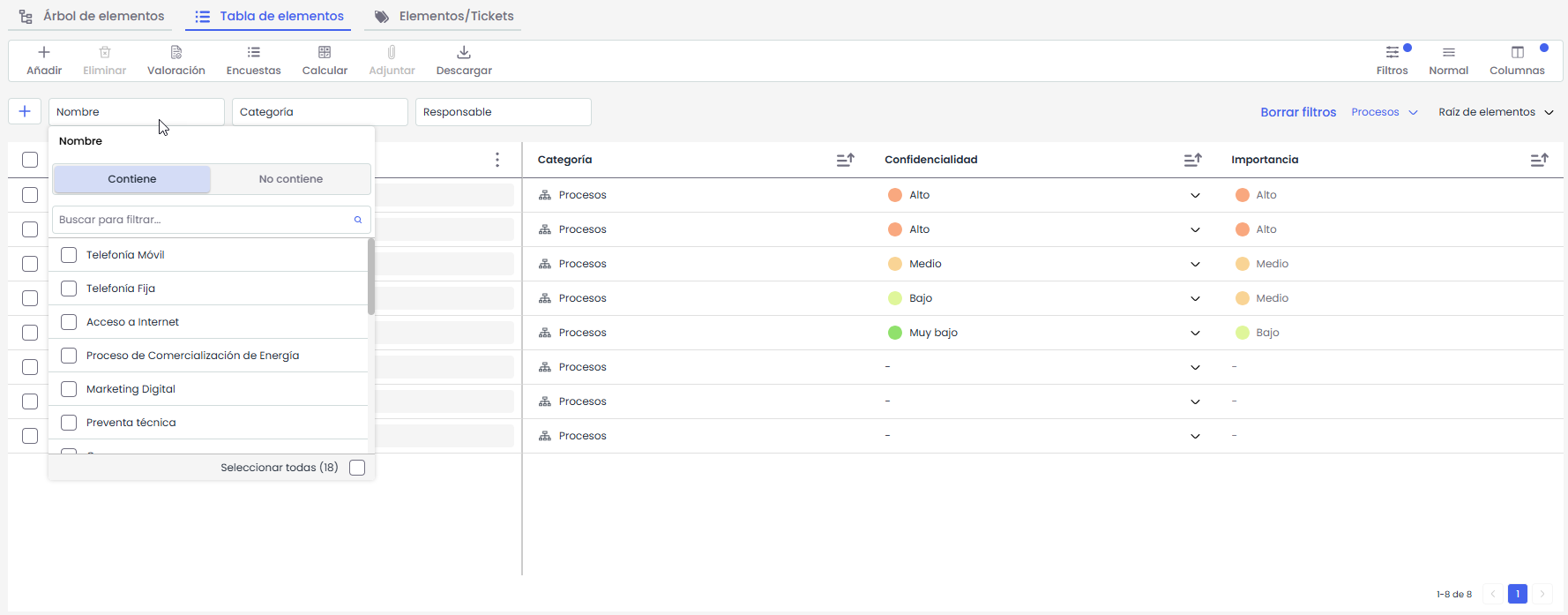This screenshot has height=615, width=1568.
Task: Expand Confidencialidad dropdown for Muy bajo row
Action: [x=1195, y=333]
